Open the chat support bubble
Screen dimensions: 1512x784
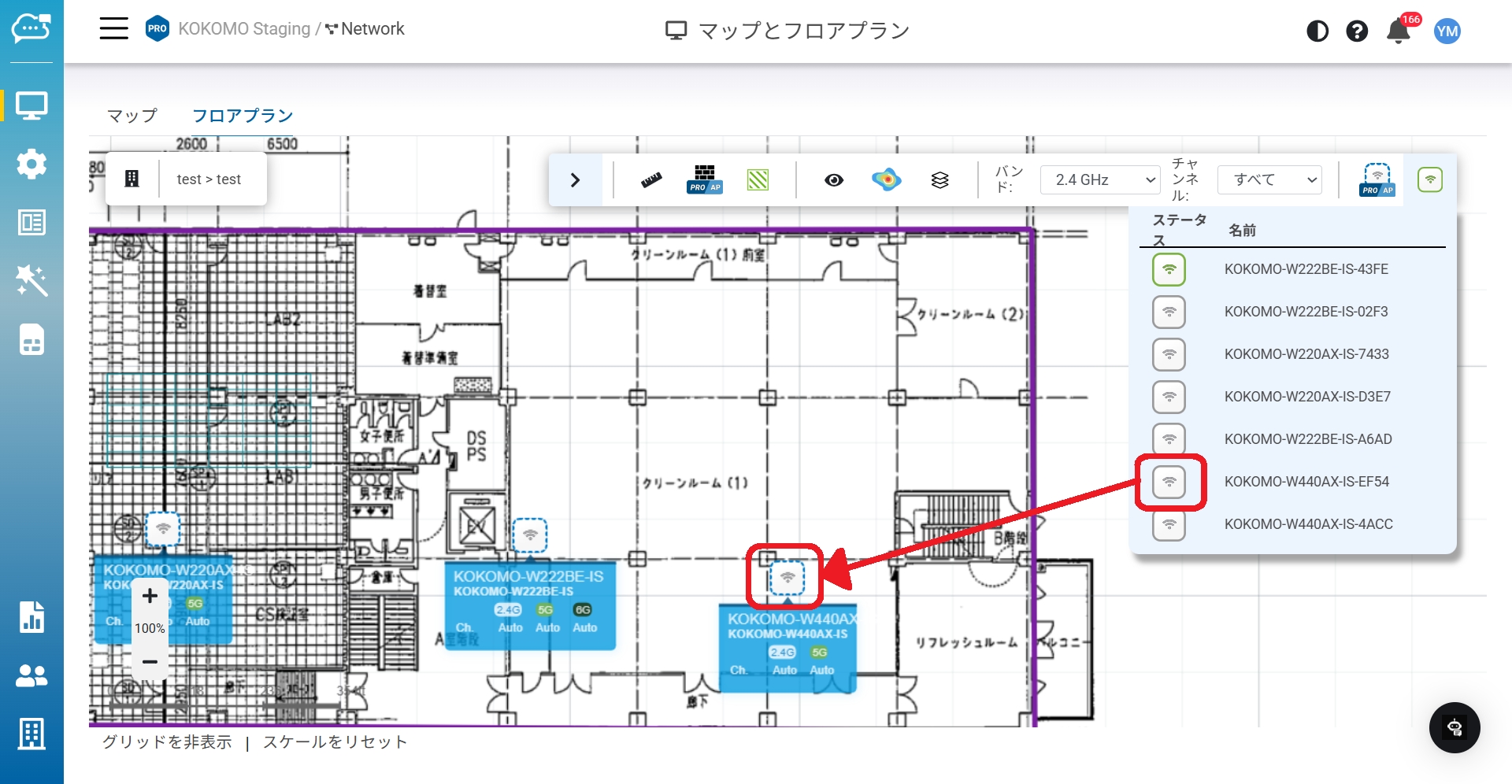[1455, 728]
